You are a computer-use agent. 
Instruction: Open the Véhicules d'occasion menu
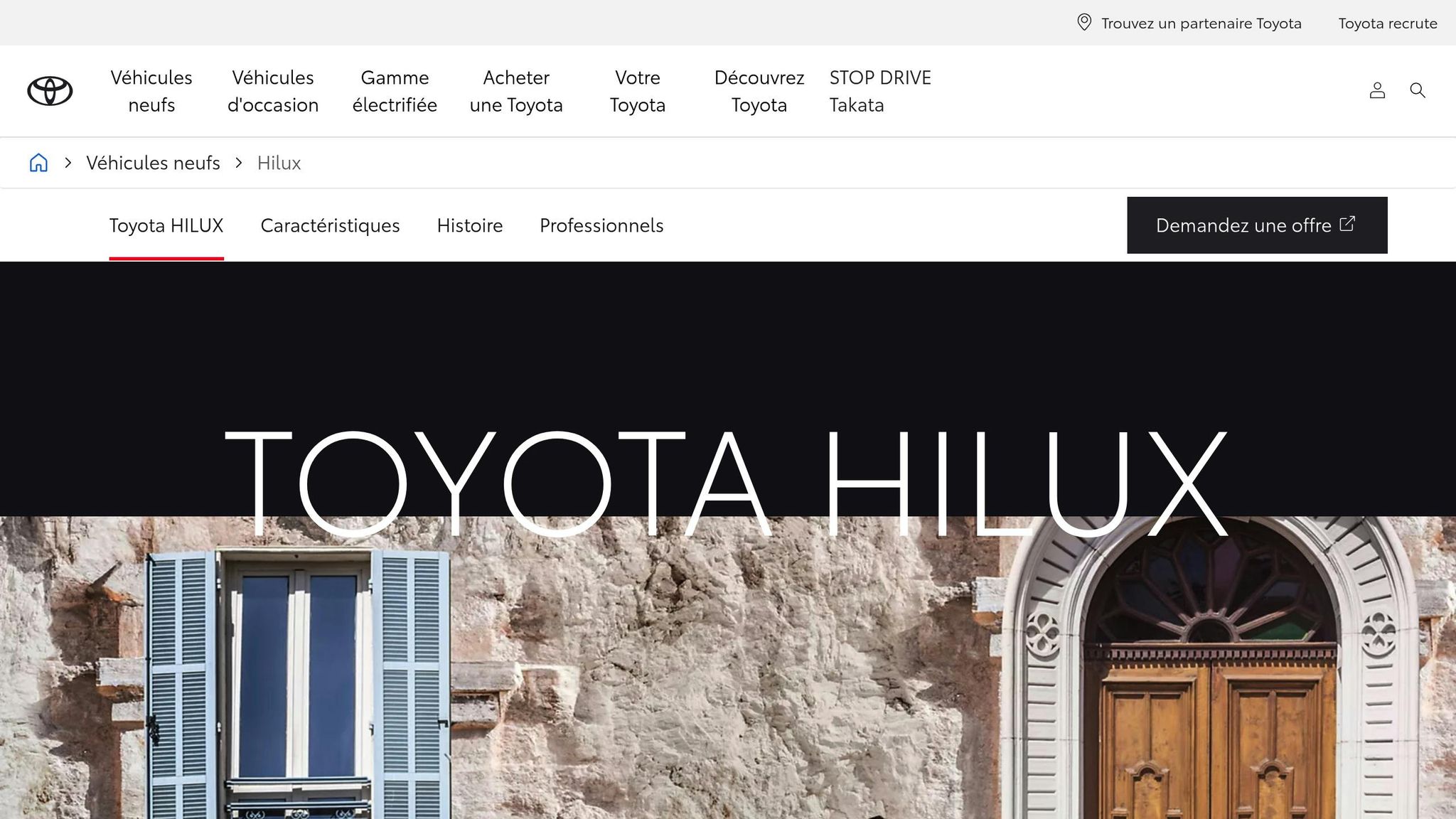click(x=273, y=91)
